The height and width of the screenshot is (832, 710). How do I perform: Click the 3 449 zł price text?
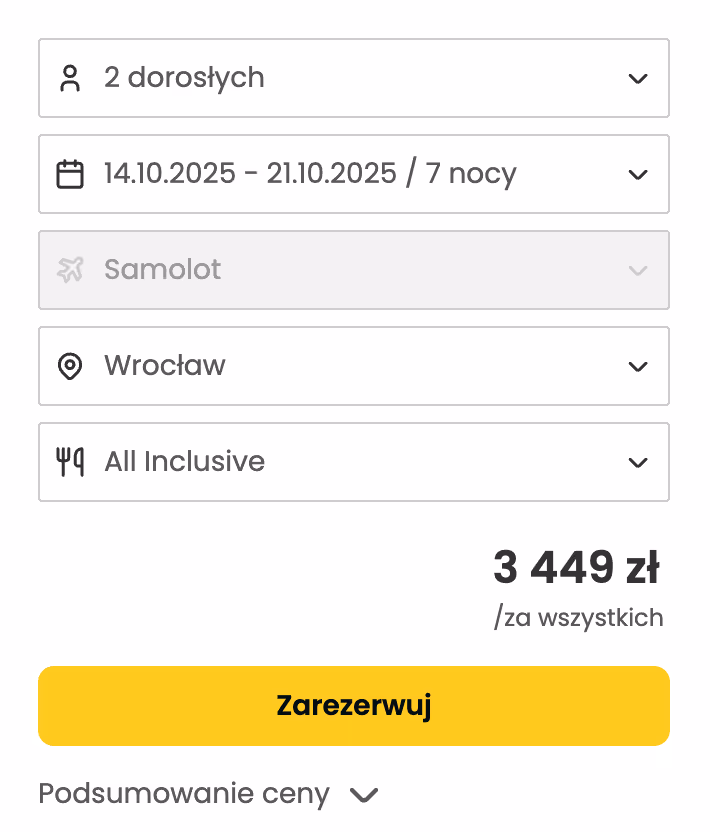coord(578,566)
